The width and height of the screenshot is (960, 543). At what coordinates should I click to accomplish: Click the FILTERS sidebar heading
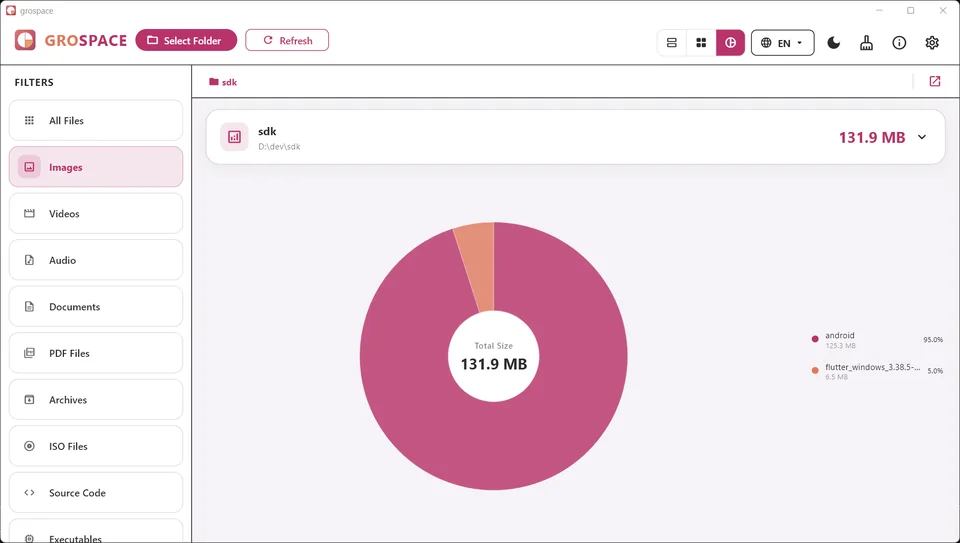click(x=34, y=82)
